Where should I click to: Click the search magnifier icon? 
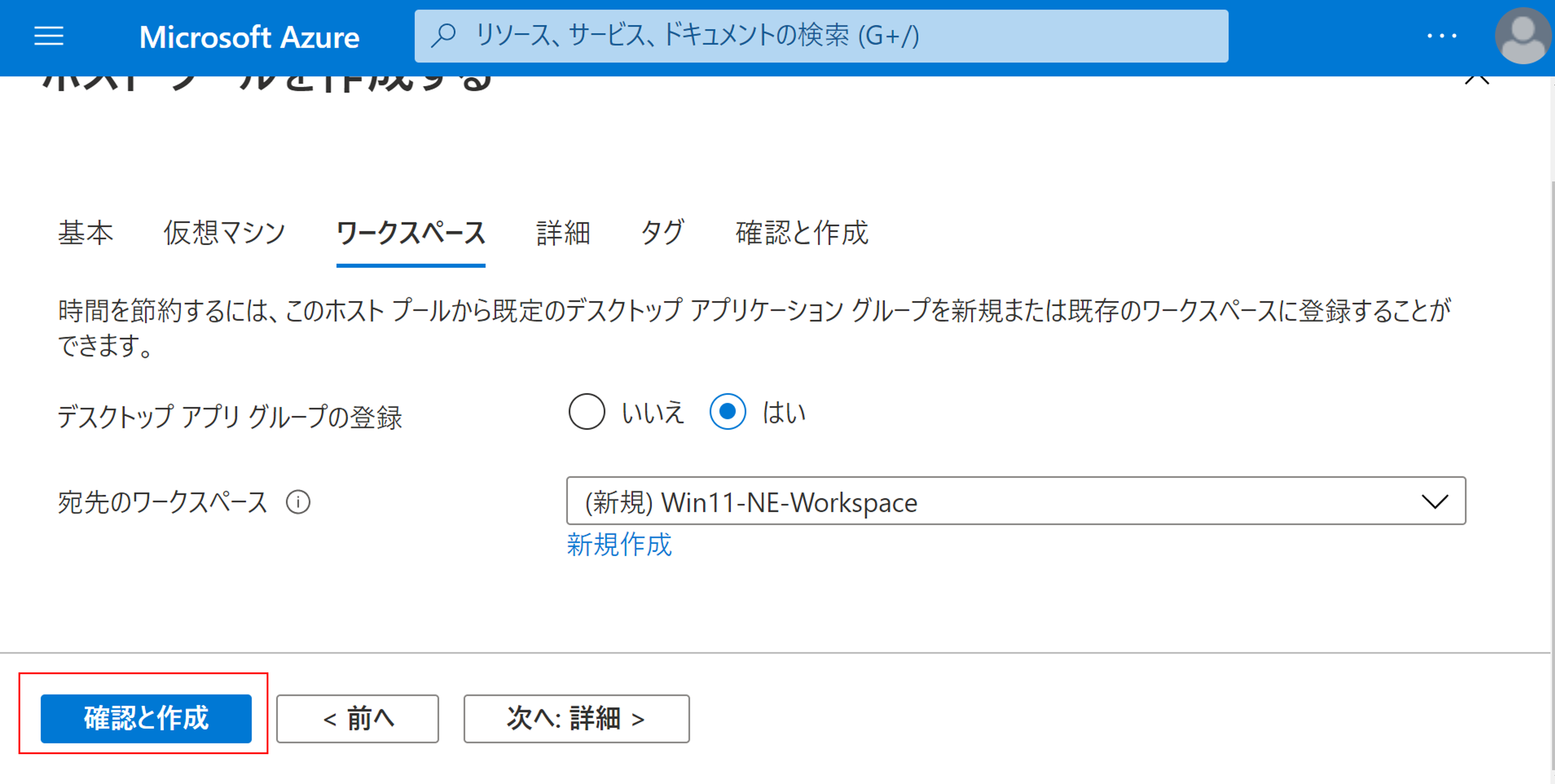coord(444,36)
